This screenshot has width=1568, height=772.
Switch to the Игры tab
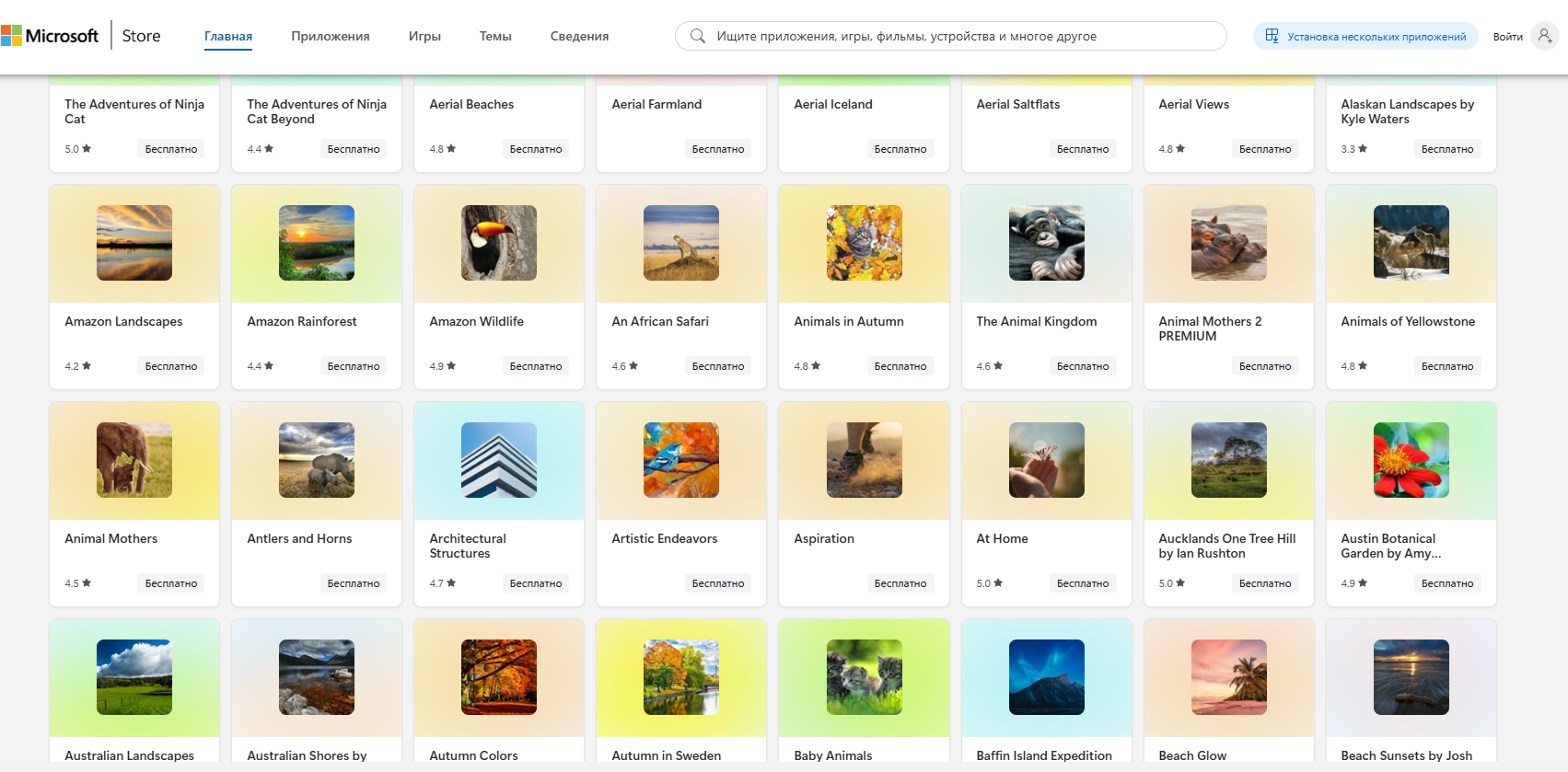click(x=424, y=37)
